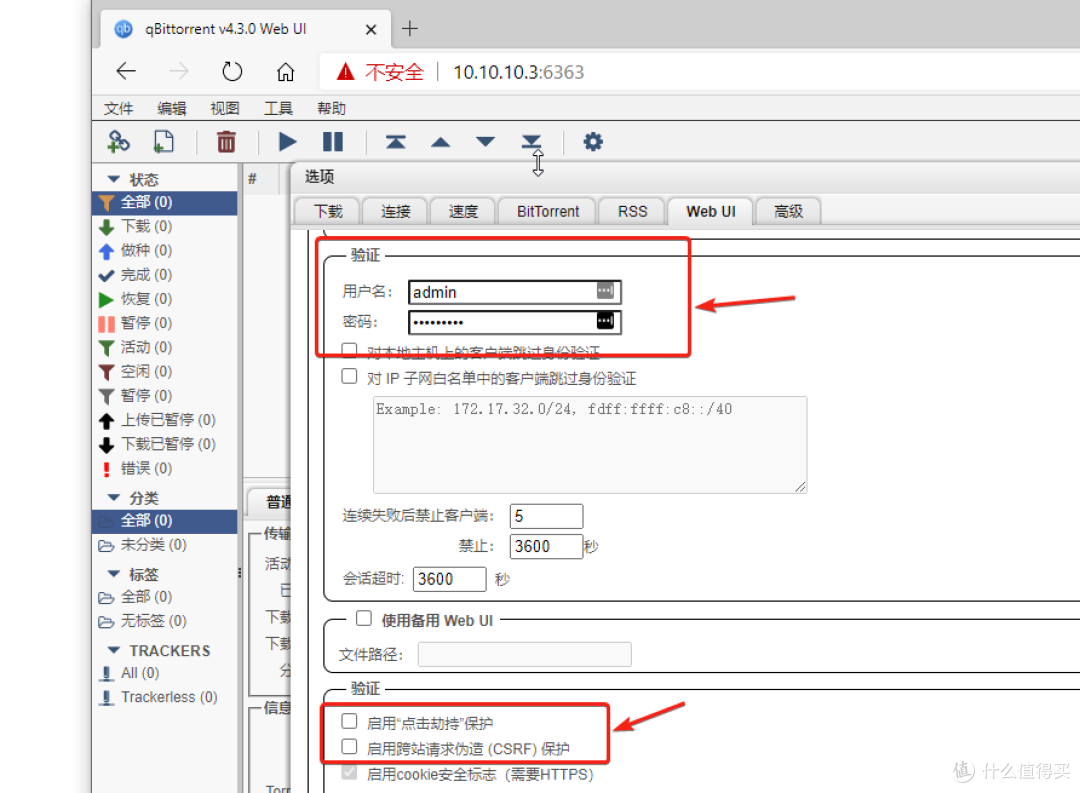Move torrent up in queue
Screen dimensions: 1080x793
tap(440, 143)
